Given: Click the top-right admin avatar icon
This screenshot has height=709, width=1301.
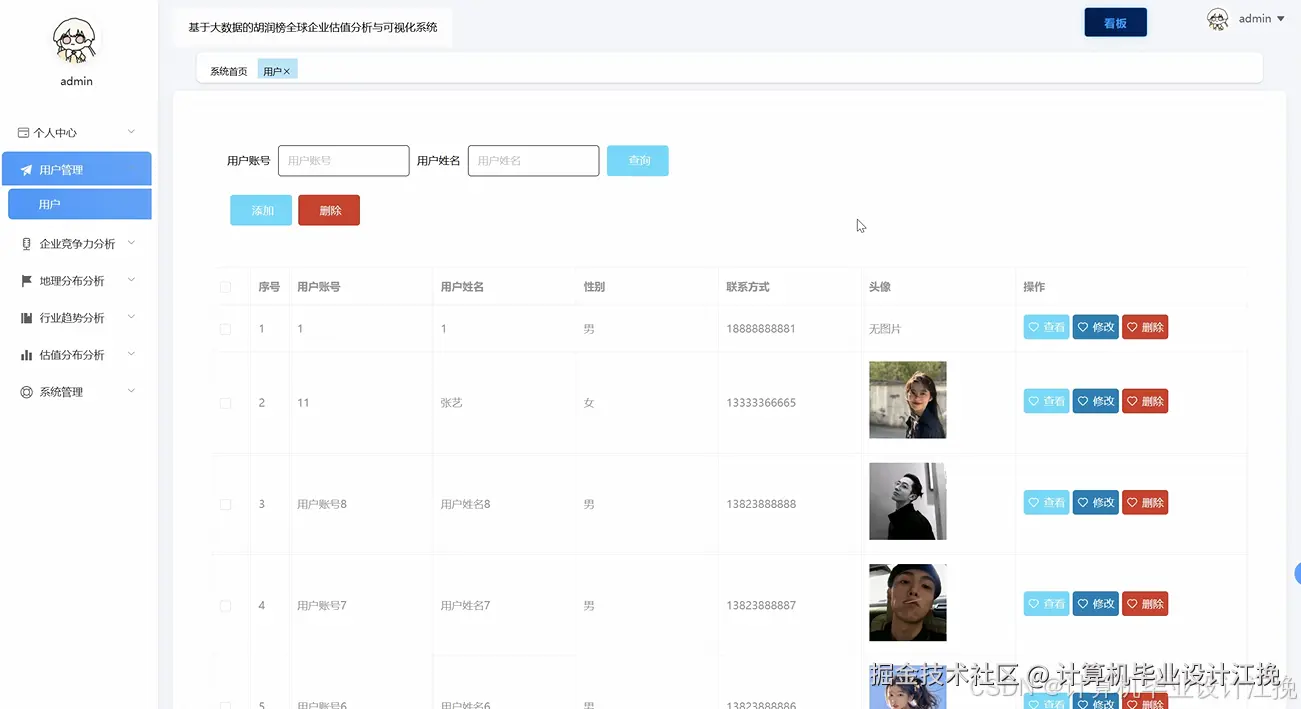Looking at the screenshot, I should point(1217,19).
